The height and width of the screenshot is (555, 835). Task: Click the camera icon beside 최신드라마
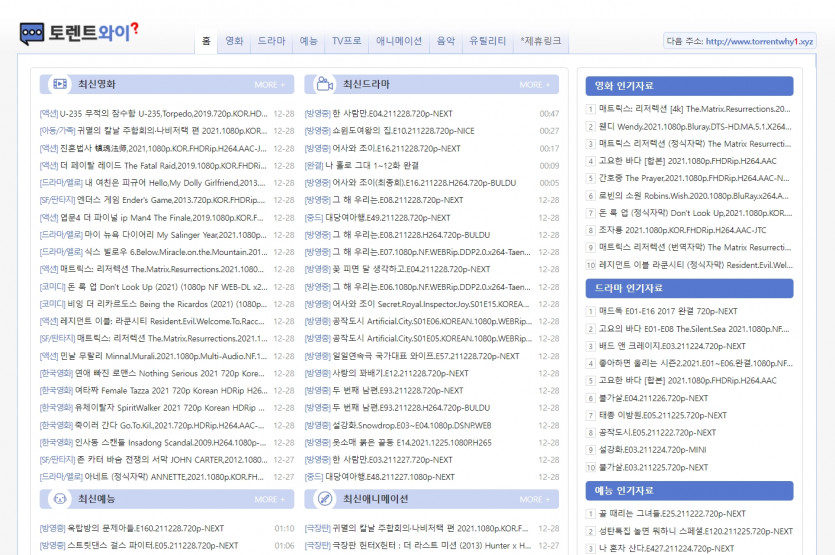(x=325, y=85)
